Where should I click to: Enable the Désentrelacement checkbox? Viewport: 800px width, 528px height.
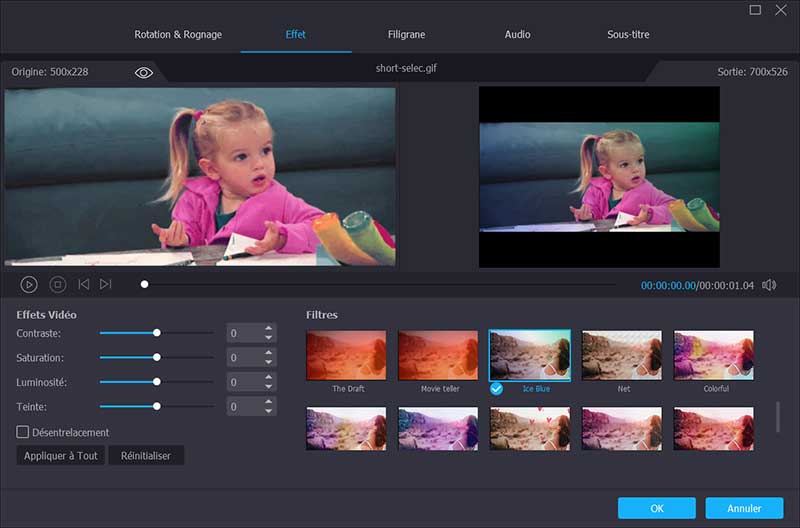tap(23, 432)
